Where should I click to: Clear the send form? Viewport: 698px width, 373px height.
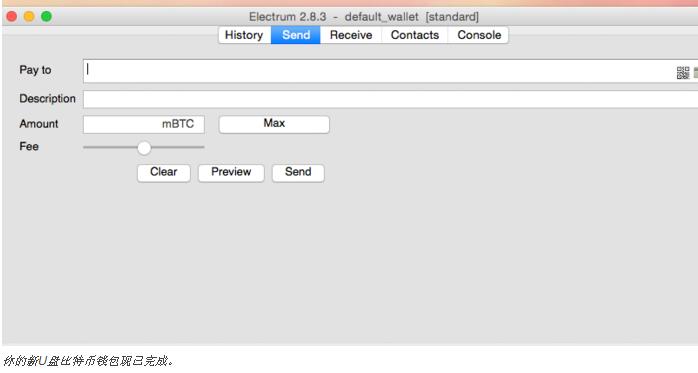pyautogui.click(x=164, y=173)
